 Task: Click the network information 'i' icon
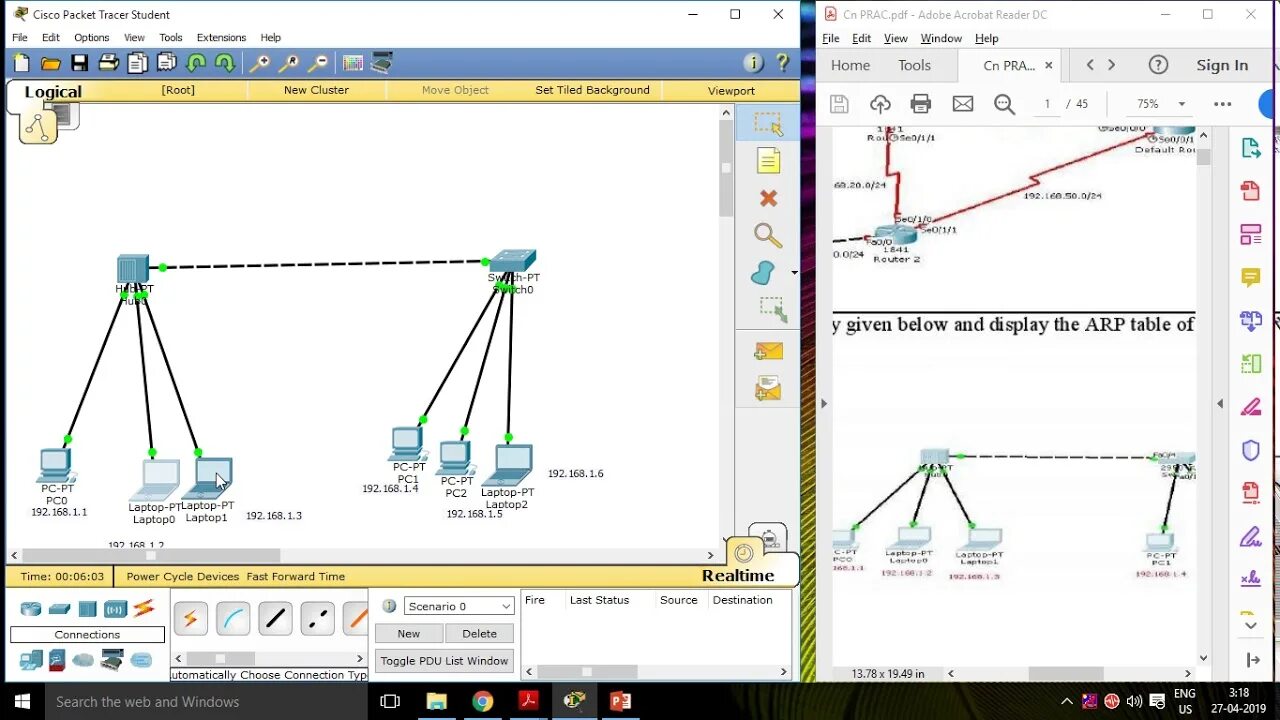pos(753,63)
